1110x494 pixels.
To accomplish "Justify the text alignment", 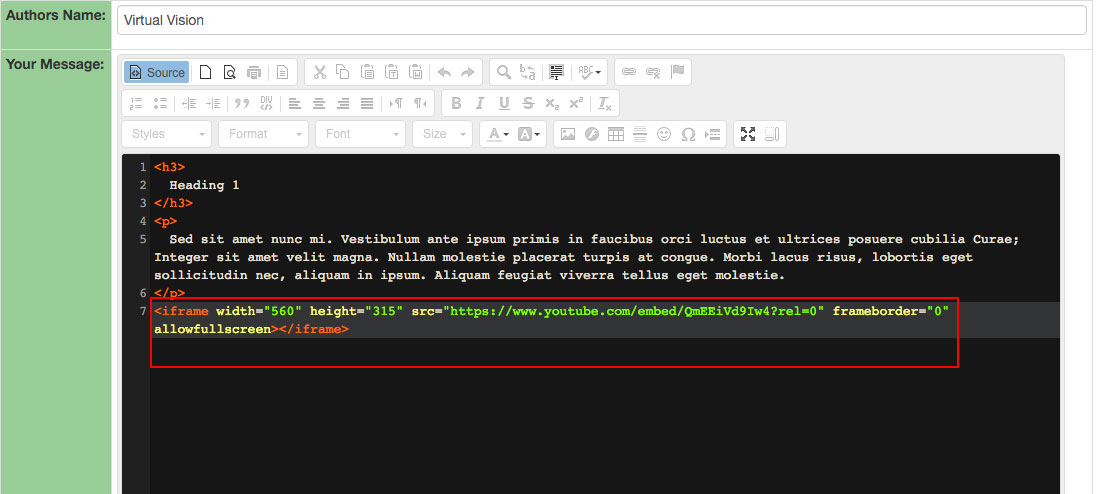I will (367, 103).
